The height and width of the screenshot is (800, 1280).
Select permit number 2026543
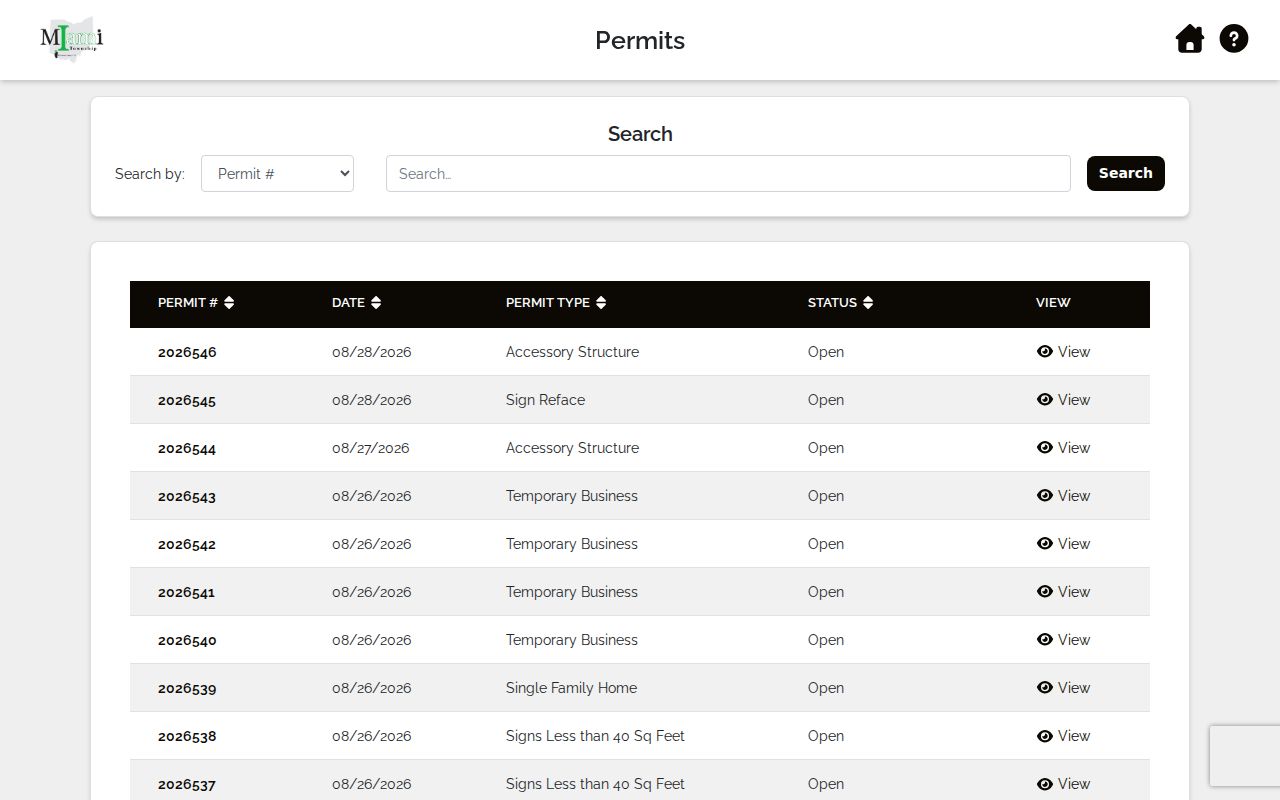point(187,496)
